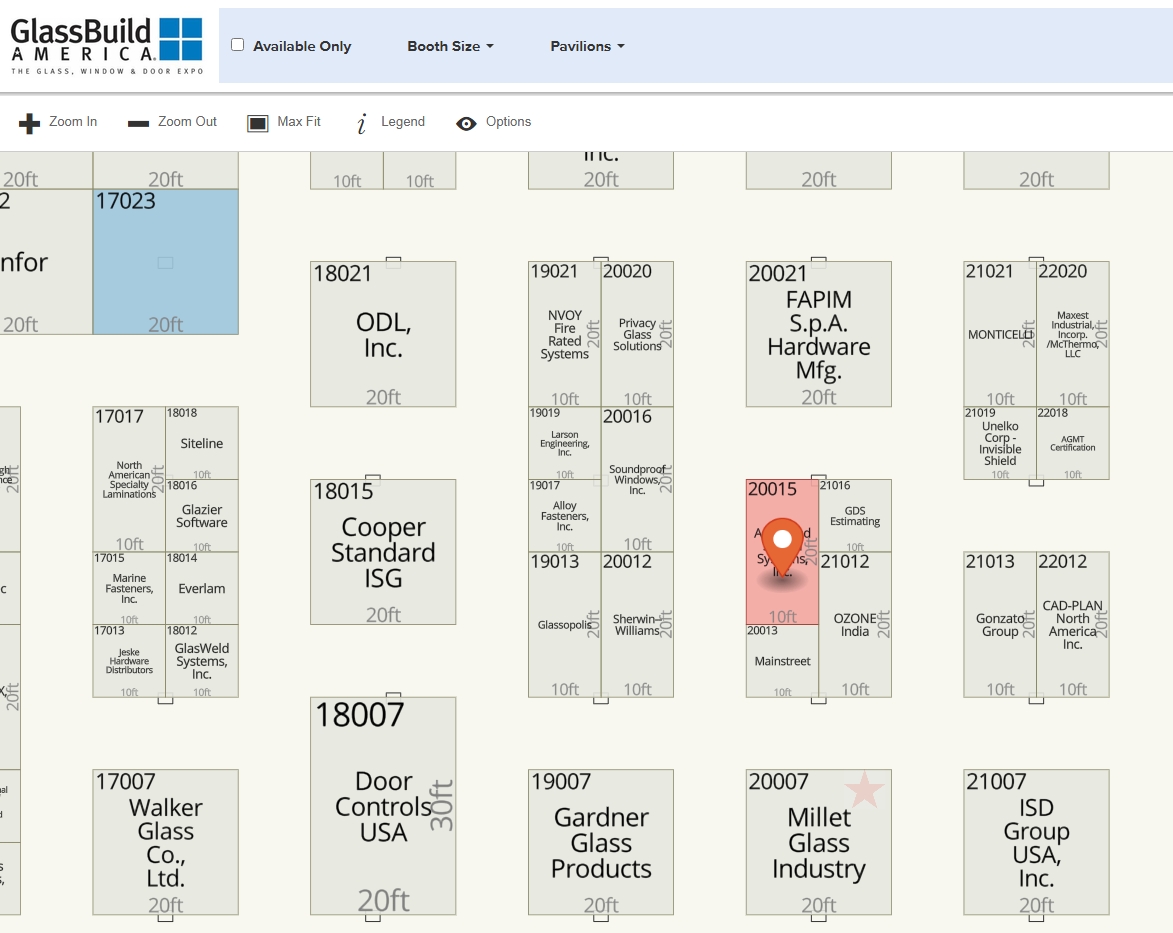Select booth 18016 Glazier Software
The image size is (1173, 933).
pyautogui.click(x=202, y=516)
